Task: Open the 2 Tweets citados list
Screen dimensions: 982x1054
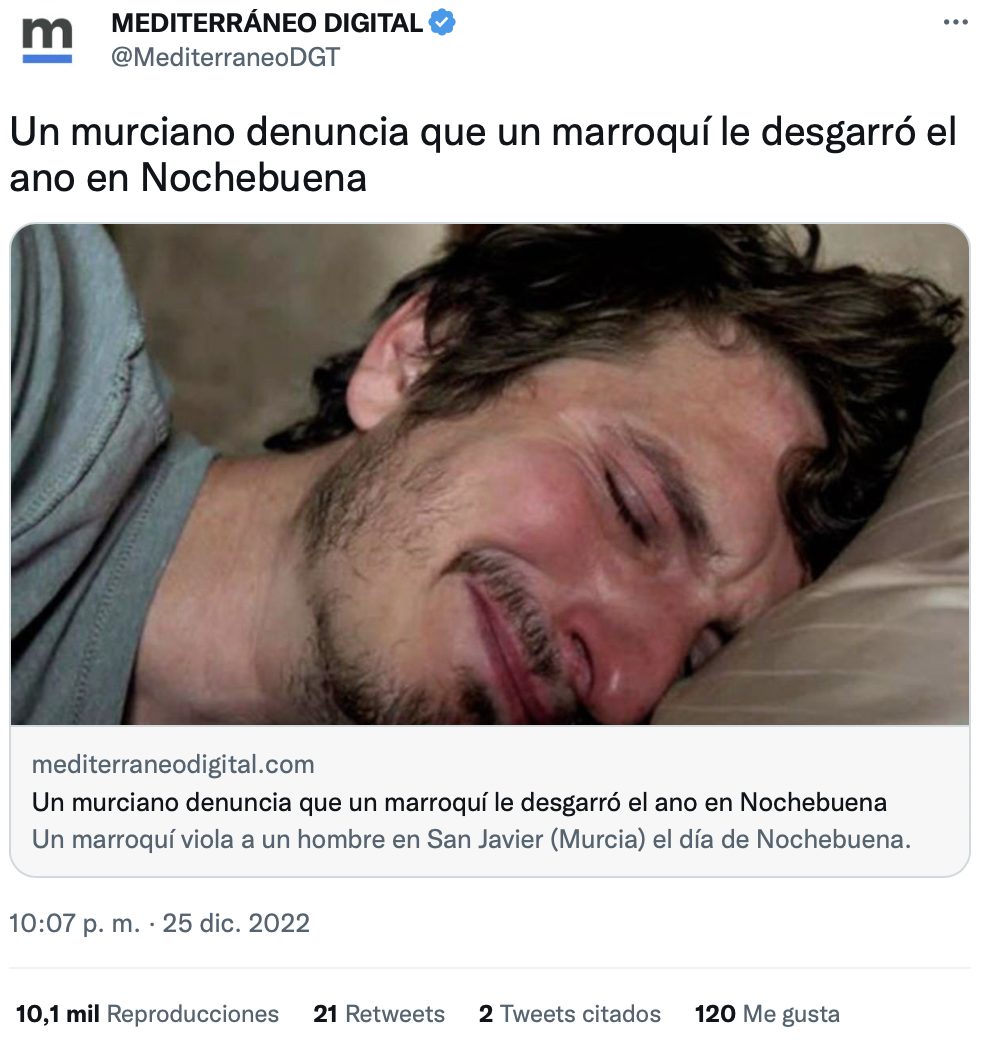Action: pos(569,1014)
